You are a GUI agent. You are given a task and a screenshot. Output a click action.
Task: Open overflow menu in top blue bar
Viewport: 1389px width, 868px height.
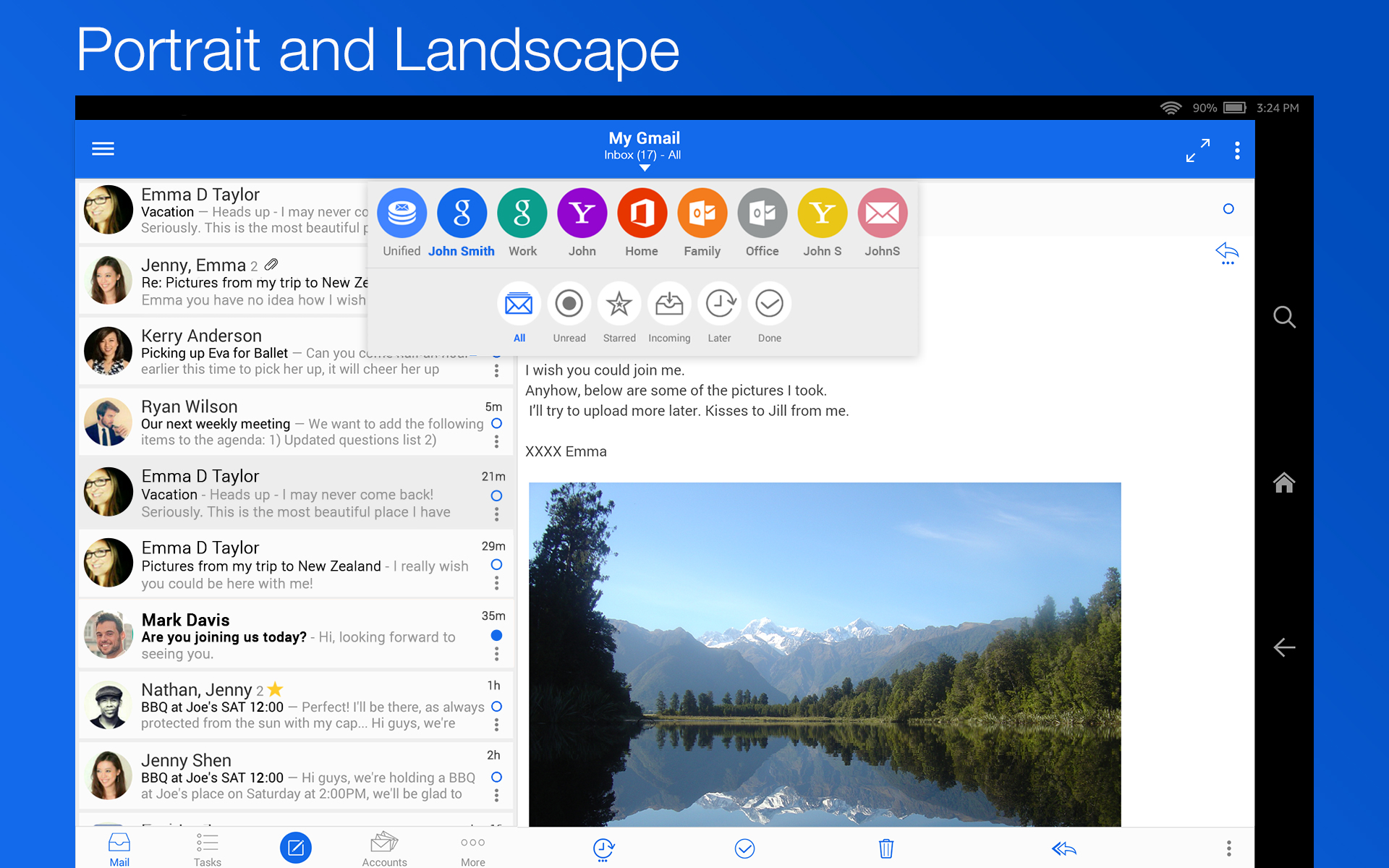[1237, 150]
